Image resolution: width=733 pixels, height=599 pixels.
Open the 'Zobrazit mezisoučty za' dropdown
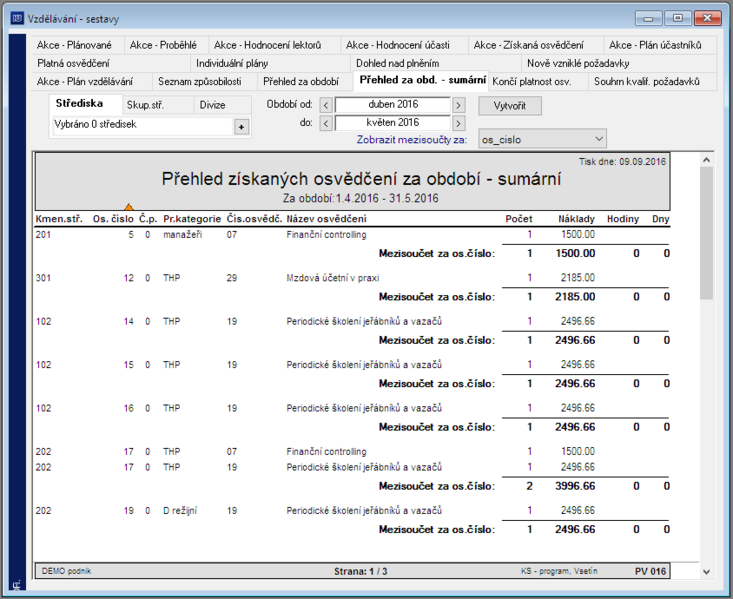[x=542, y=139]
